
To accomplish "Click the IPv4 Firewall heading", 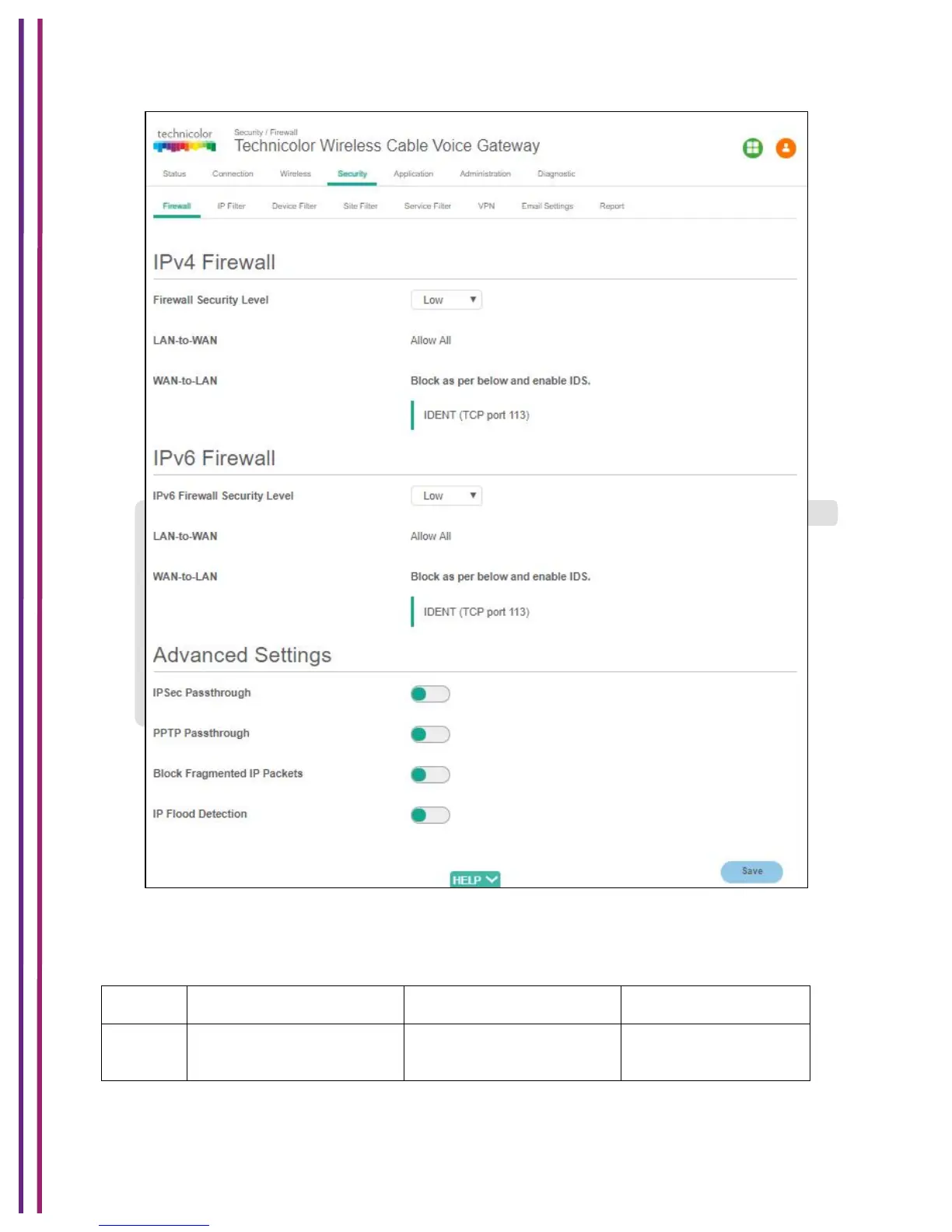I will (214, 262).
